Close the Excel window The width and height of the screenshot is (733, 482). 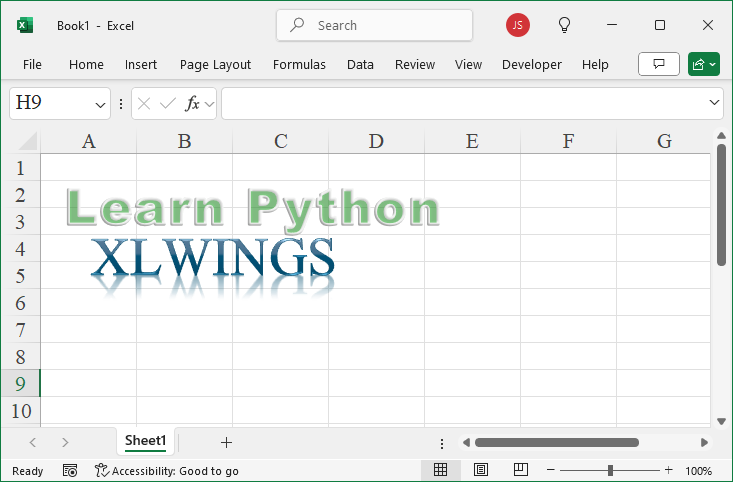coord(708,25)
